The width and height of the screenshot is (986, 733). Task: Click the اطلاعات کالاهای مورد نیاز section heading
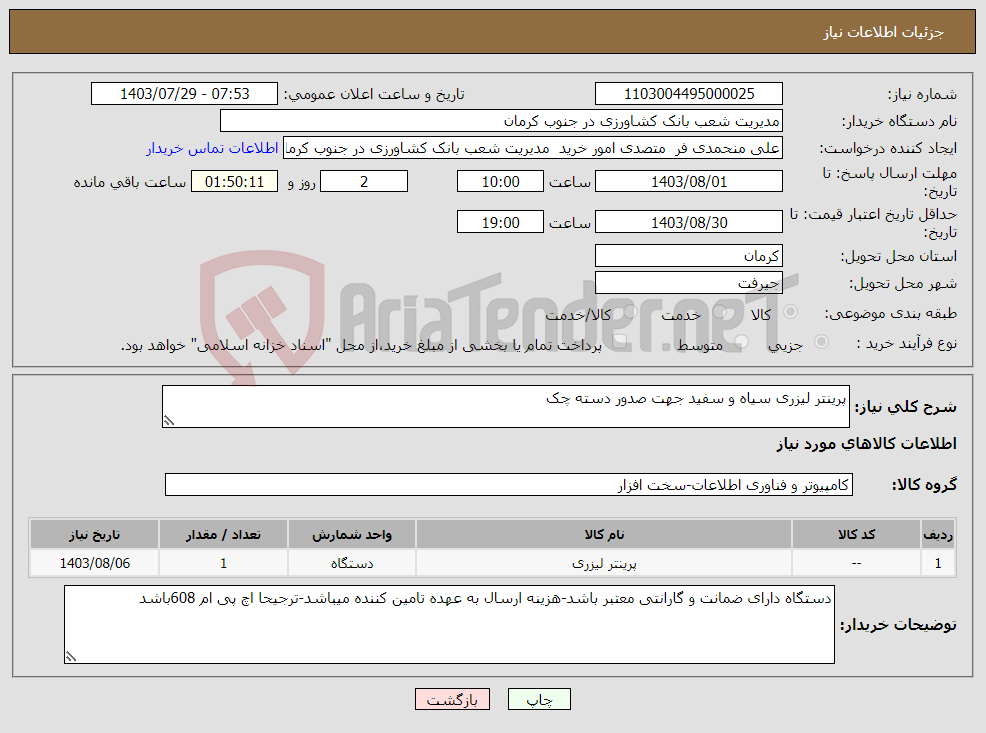click(x=866, y=444)
